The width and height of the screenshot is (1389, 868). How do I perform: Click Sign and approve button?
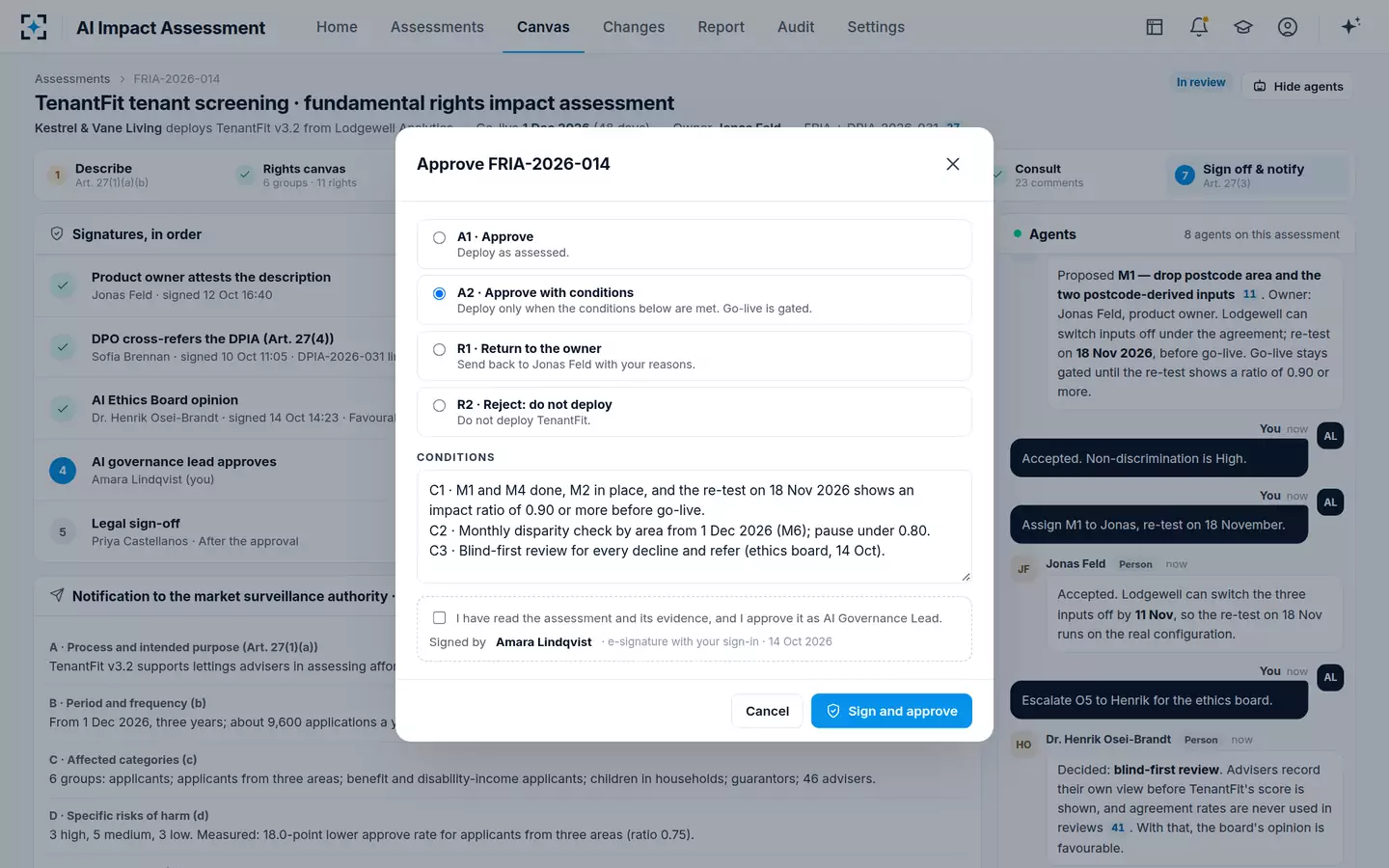[891, 711]
